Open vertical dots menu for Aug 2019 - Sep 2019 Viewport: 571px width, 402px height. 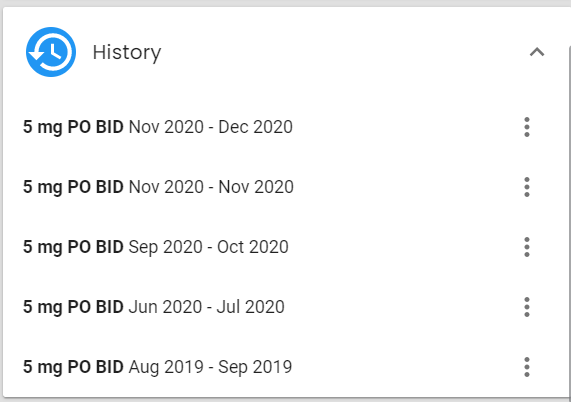[527, 367]
